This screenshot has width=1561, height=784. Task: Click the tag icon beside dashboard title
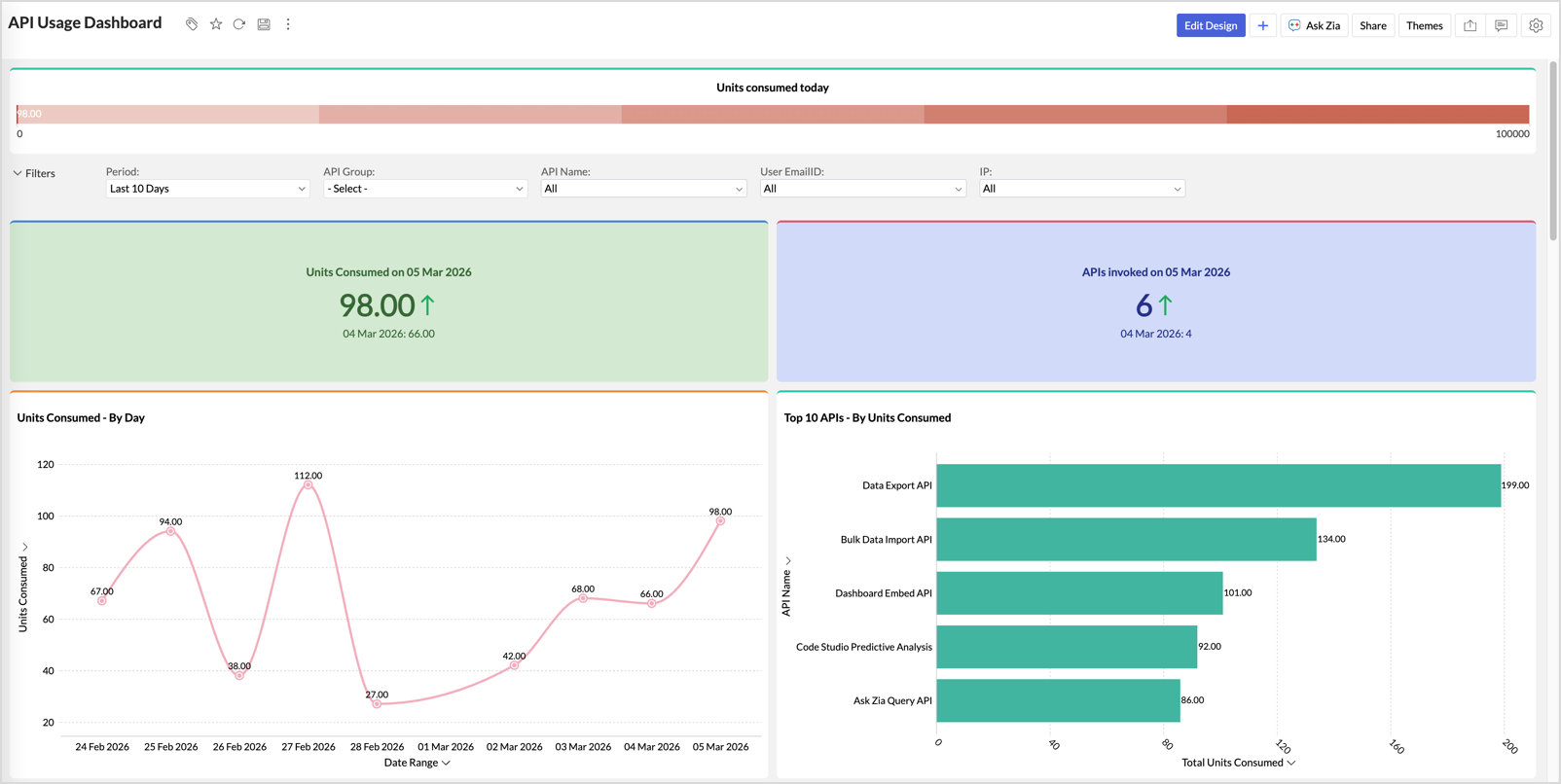pyautogui.click(x=192, y=24)
